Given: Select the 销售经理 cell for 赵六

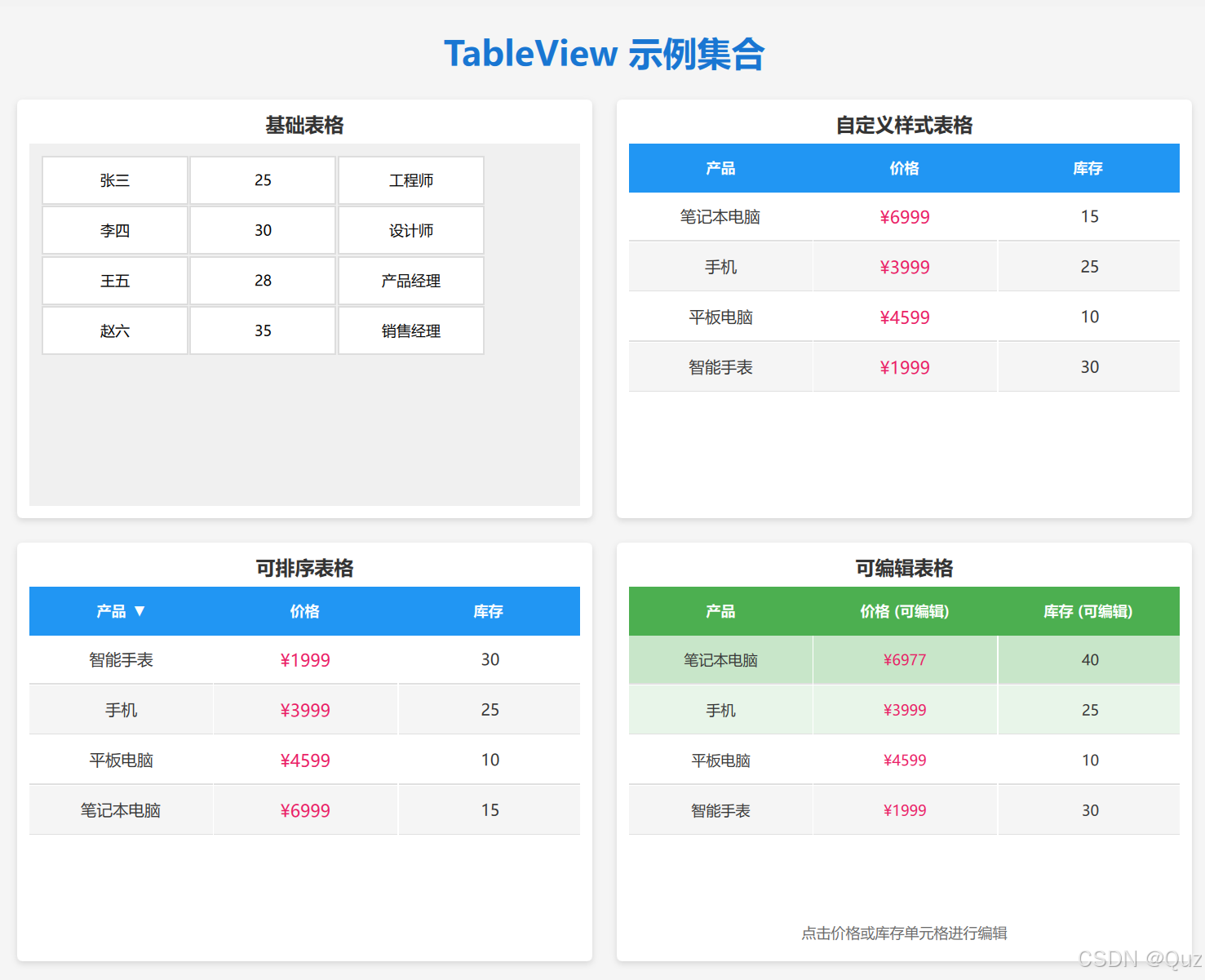Looking at the screenshot, I should (x=410, y=330).
